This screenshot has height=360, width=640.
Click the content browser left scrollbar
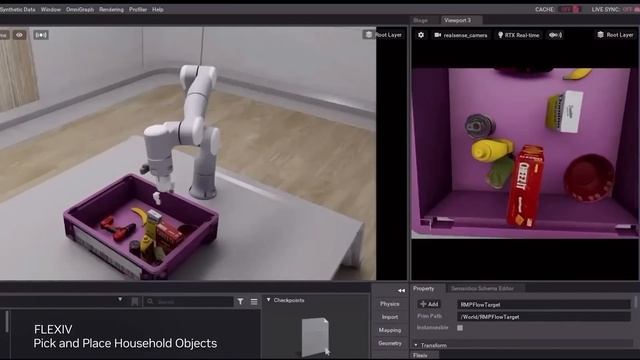pyautogui.click(x=7, y=322)
